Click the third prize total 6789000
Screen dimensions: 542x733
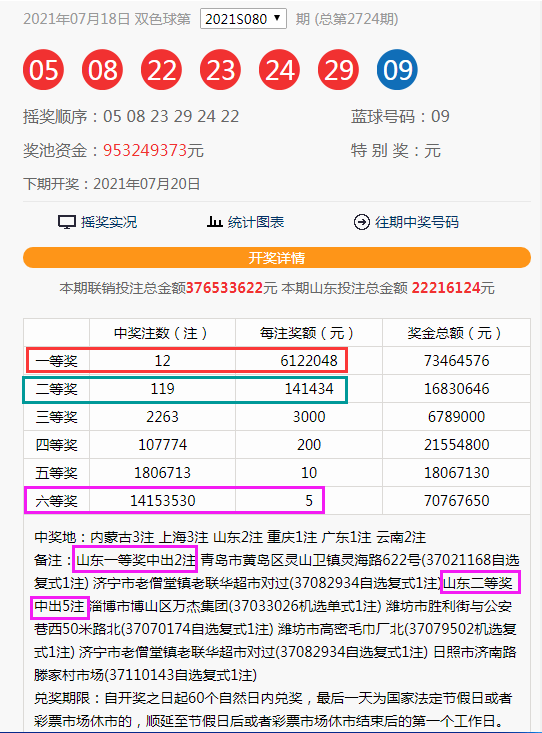(456, 417)
